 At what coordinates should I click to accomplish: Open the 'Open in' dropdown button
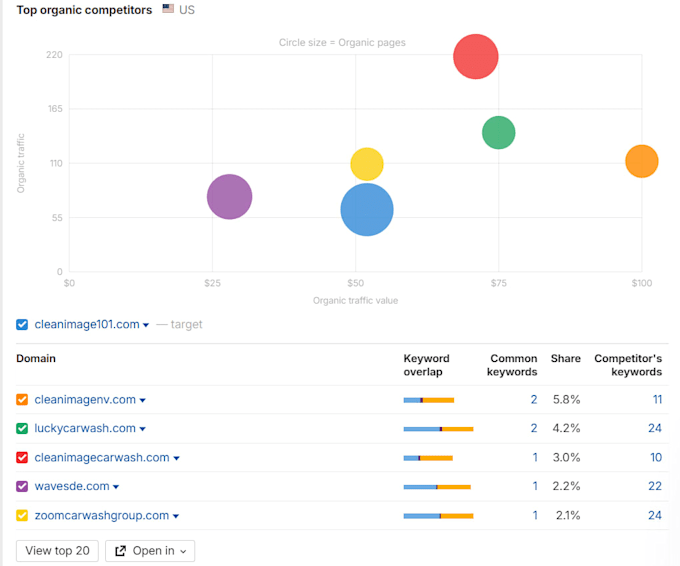point(150,551)
